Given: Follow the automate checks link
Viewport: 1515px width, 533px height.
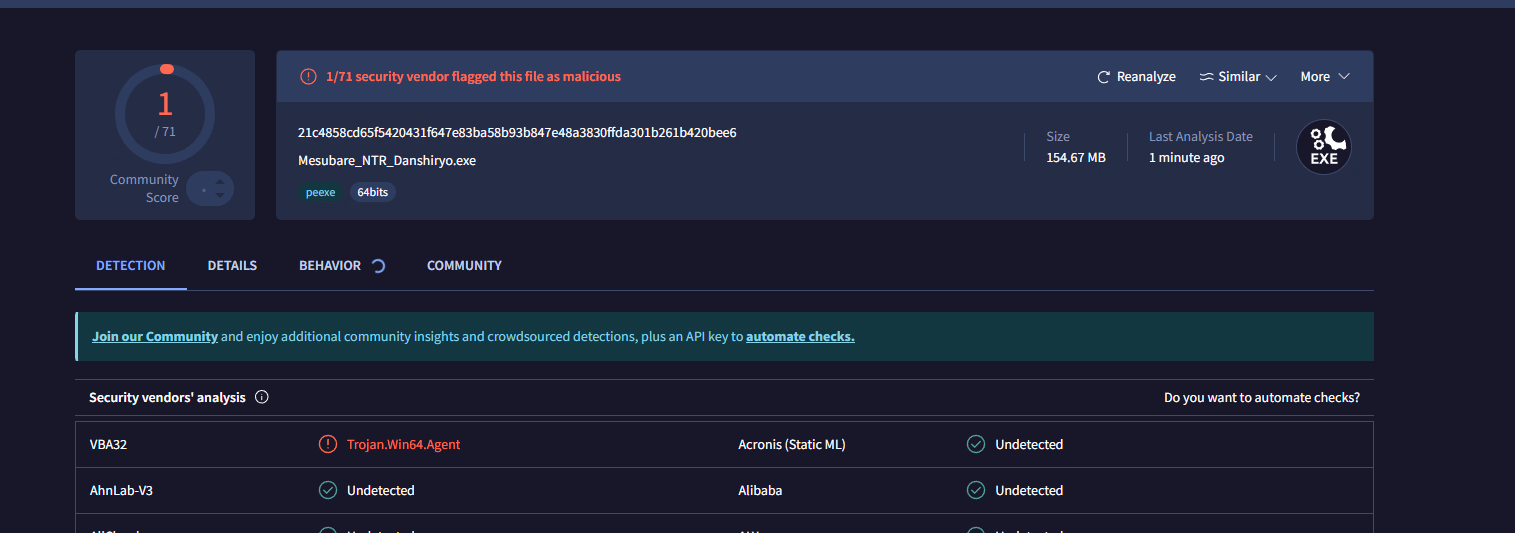Looking at the screenshot, I should point(800,336).
